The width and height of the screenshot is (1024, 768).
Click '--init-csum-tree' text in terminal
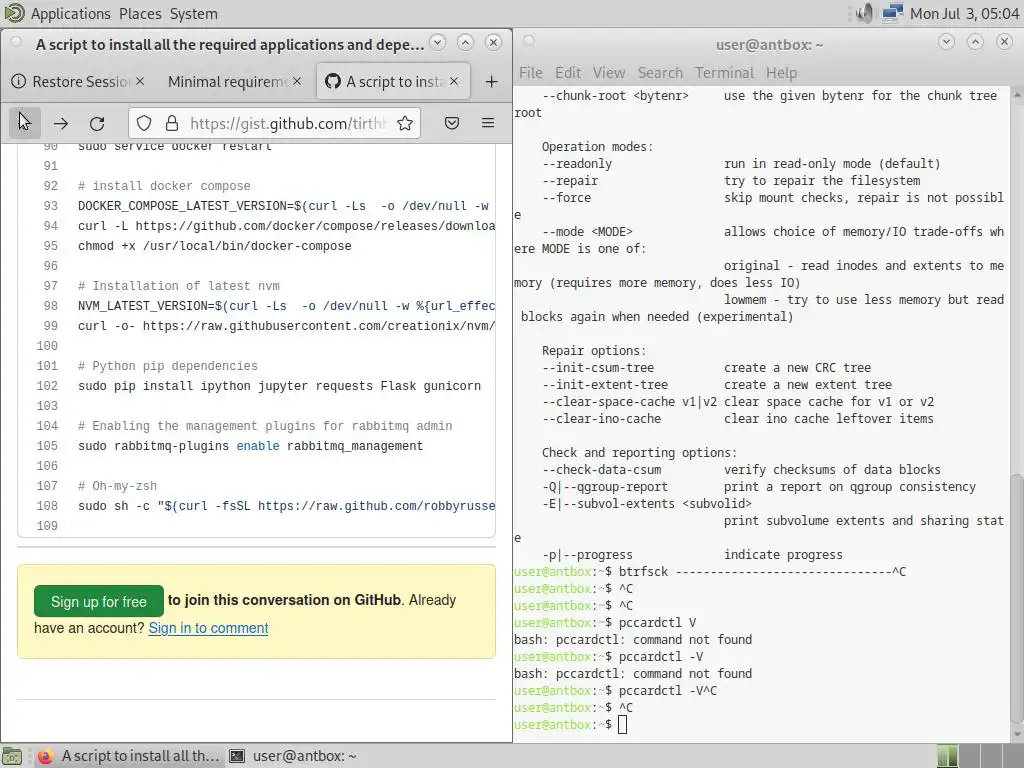pyautogui.click(x=598, y=368)
